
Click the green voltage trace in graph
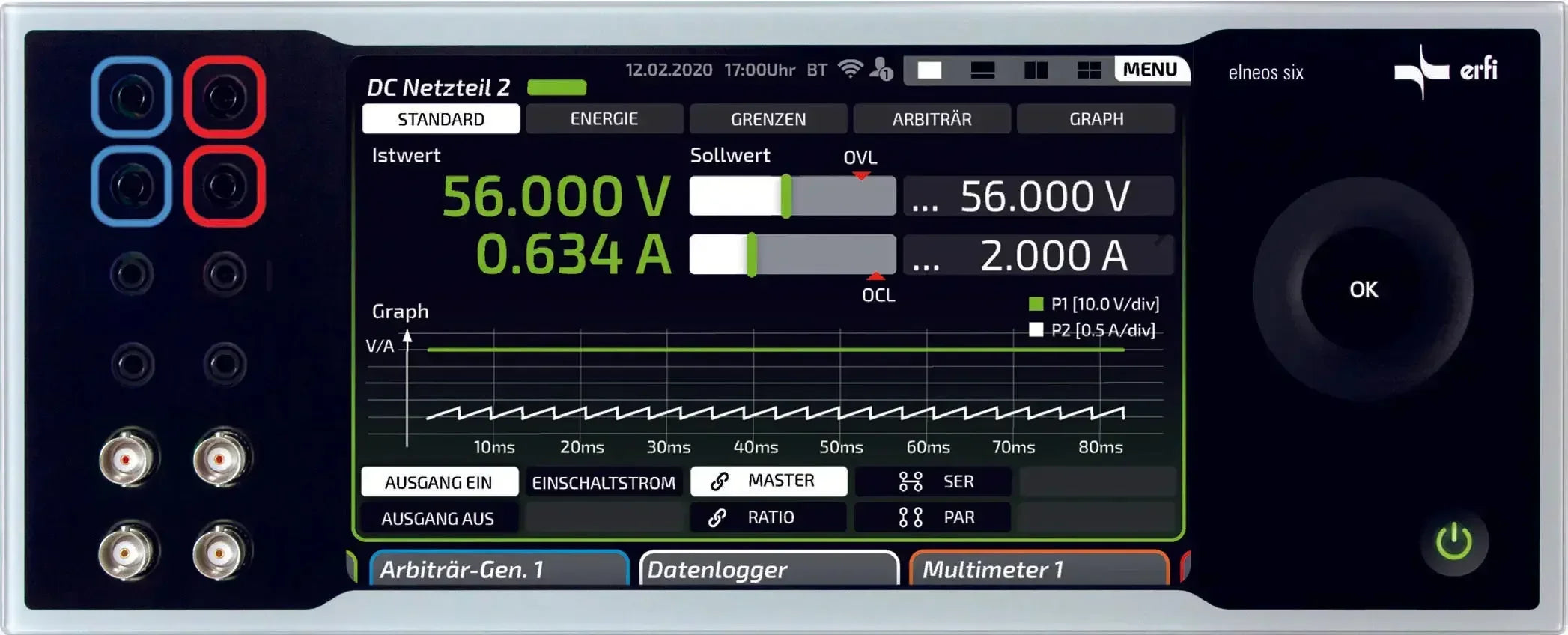(775, 350)
